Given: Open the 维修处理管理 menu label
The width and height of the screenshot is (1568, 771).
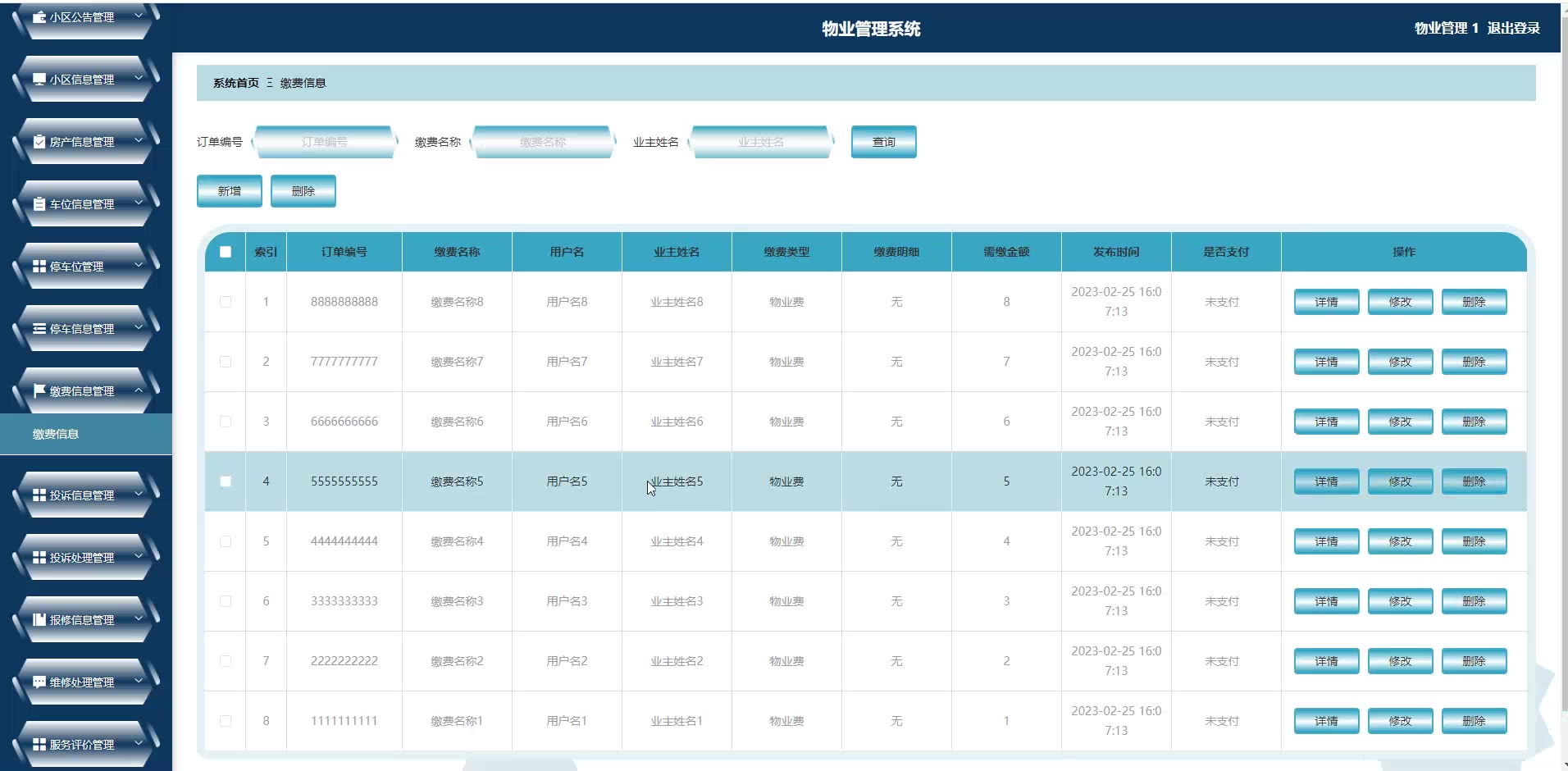Looking at the screenshot, I should coord(82,682).
